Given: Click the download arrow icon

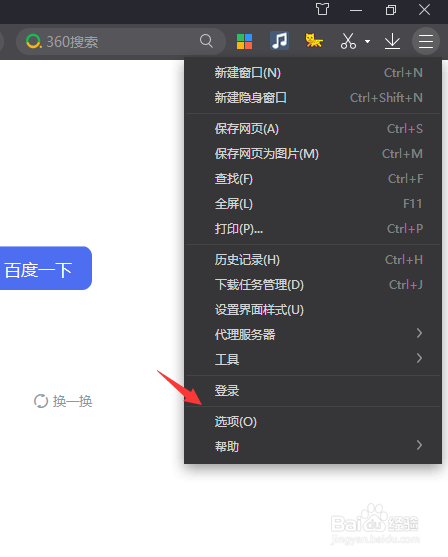Looking at the screenshot, I should (392, 41).
